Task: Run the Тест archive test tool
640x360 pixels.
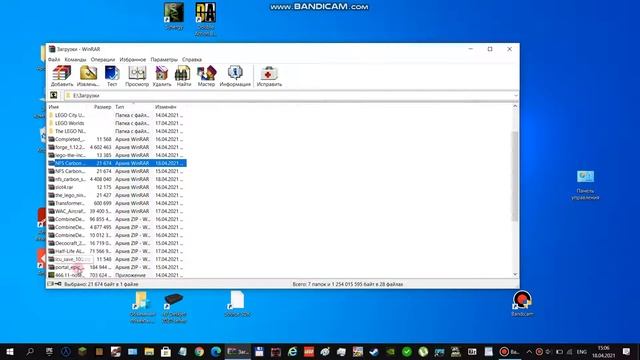Action: (112, 76)
